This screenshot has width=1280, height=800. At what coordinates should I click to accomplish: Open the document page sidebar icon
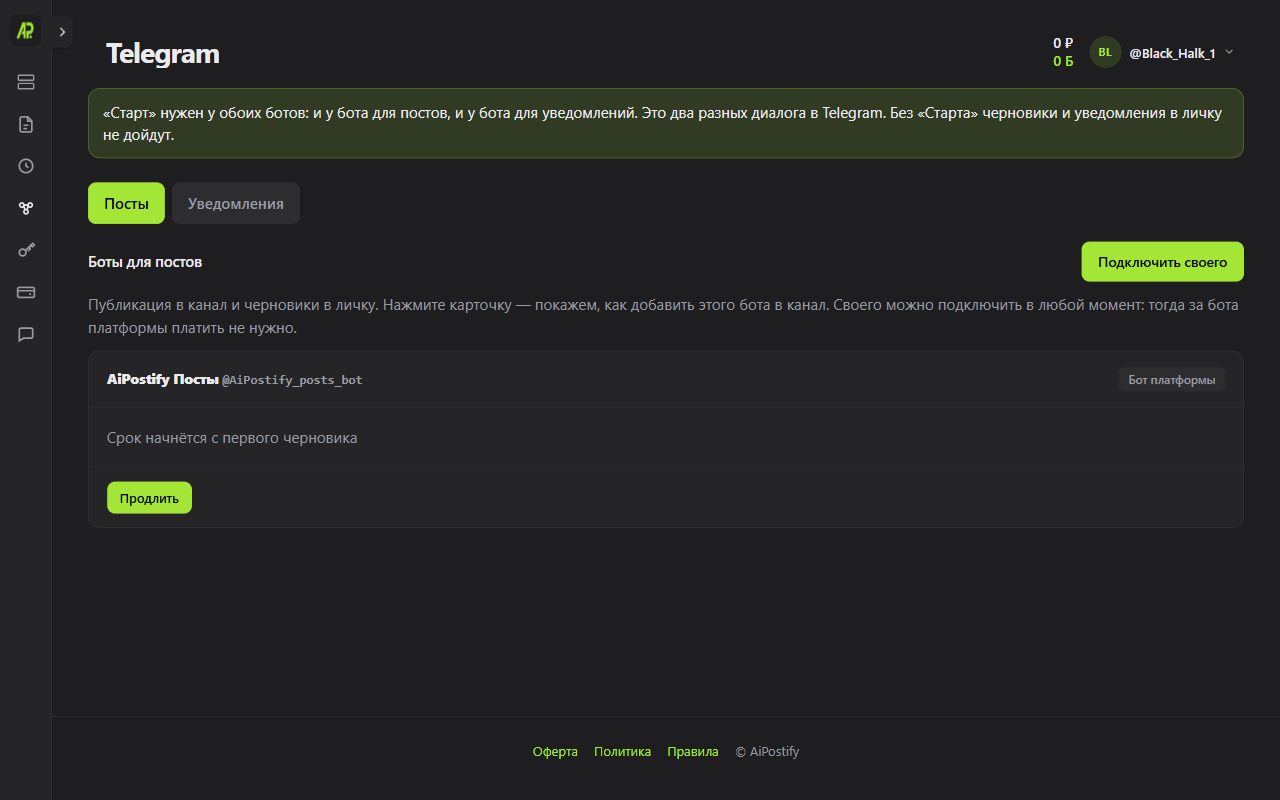coord(26,124)
